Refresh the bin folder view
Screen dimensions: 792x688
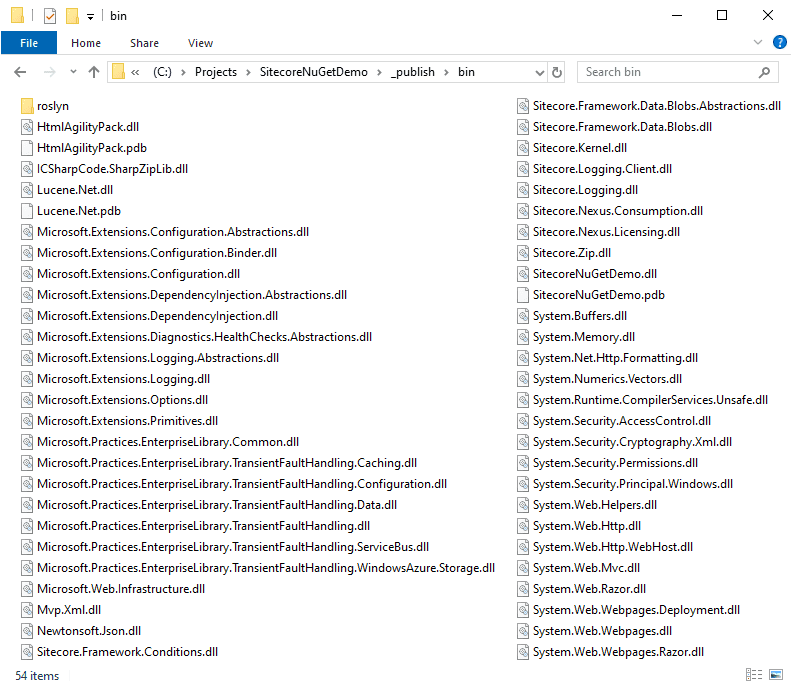tap(557, 72)
